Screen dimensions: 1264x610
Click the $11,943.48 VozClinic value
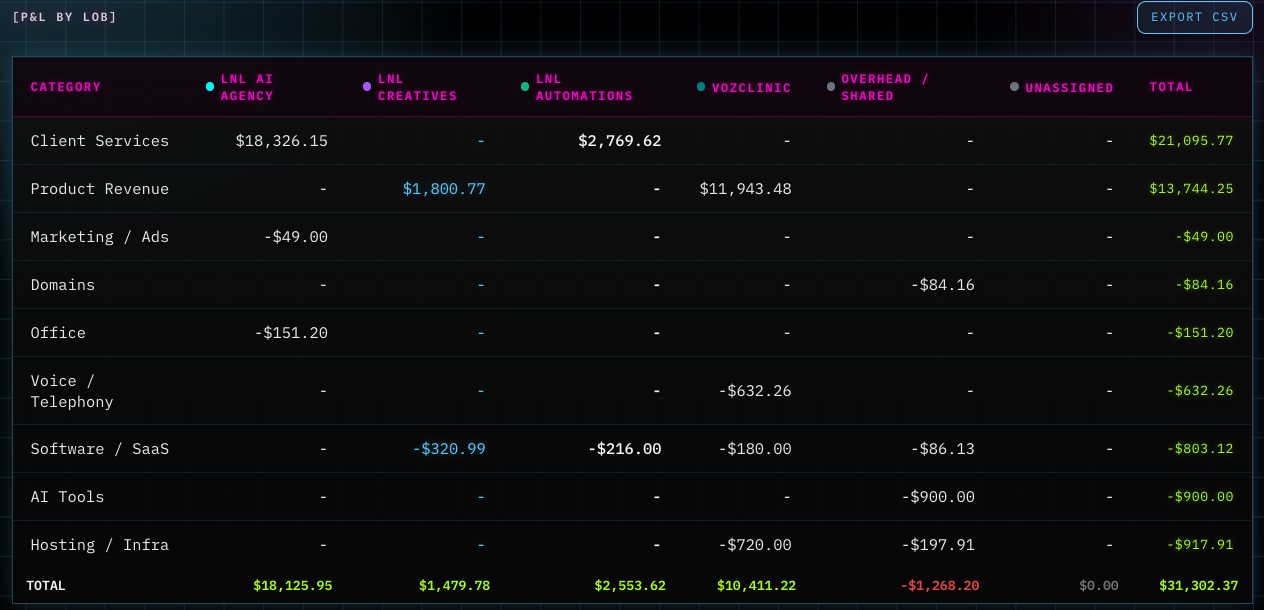746,189
